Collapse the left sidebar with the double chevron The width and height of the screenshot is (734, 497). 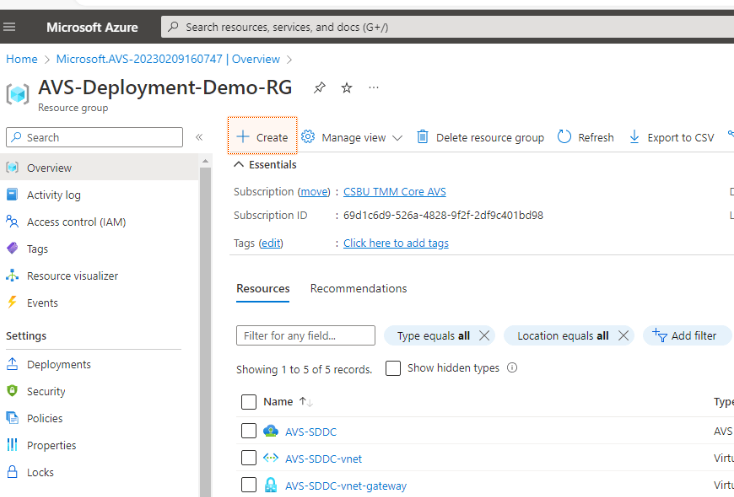199,137
